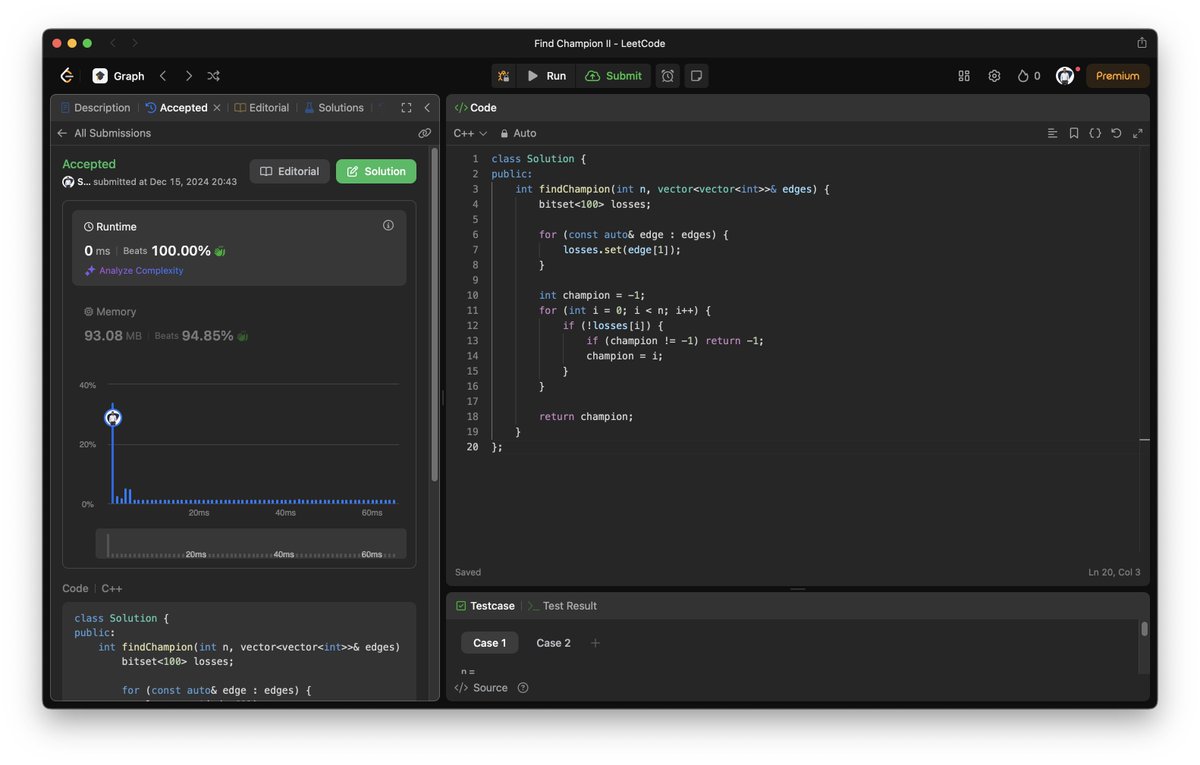1200x765 pixels.
Task: Copy submission link icon
Action: (x=425, y=133)
